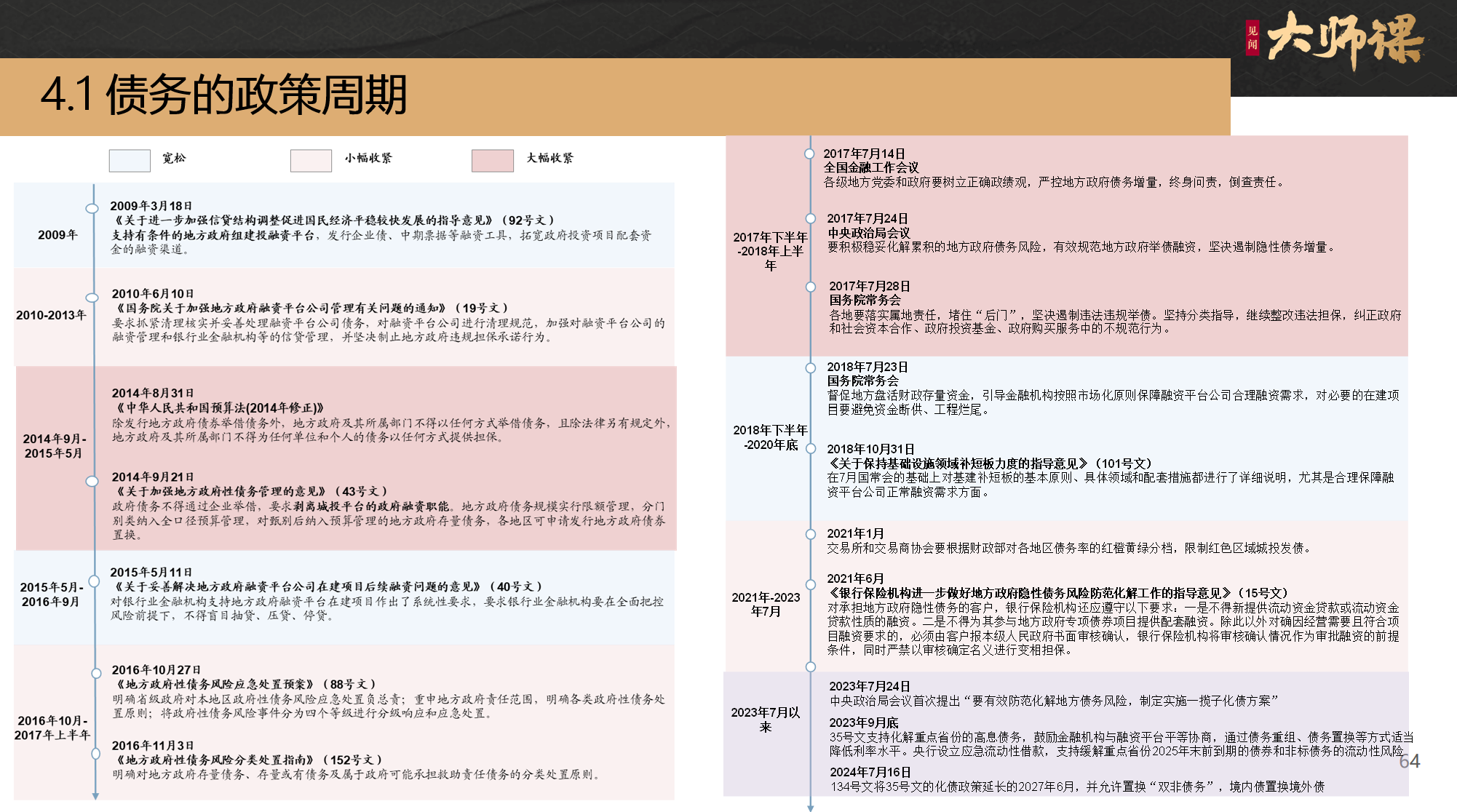Click the 2009年 period label
The width and height of the screenshot is (1457, 812).
pyautogui.click(x=57, y=235)
